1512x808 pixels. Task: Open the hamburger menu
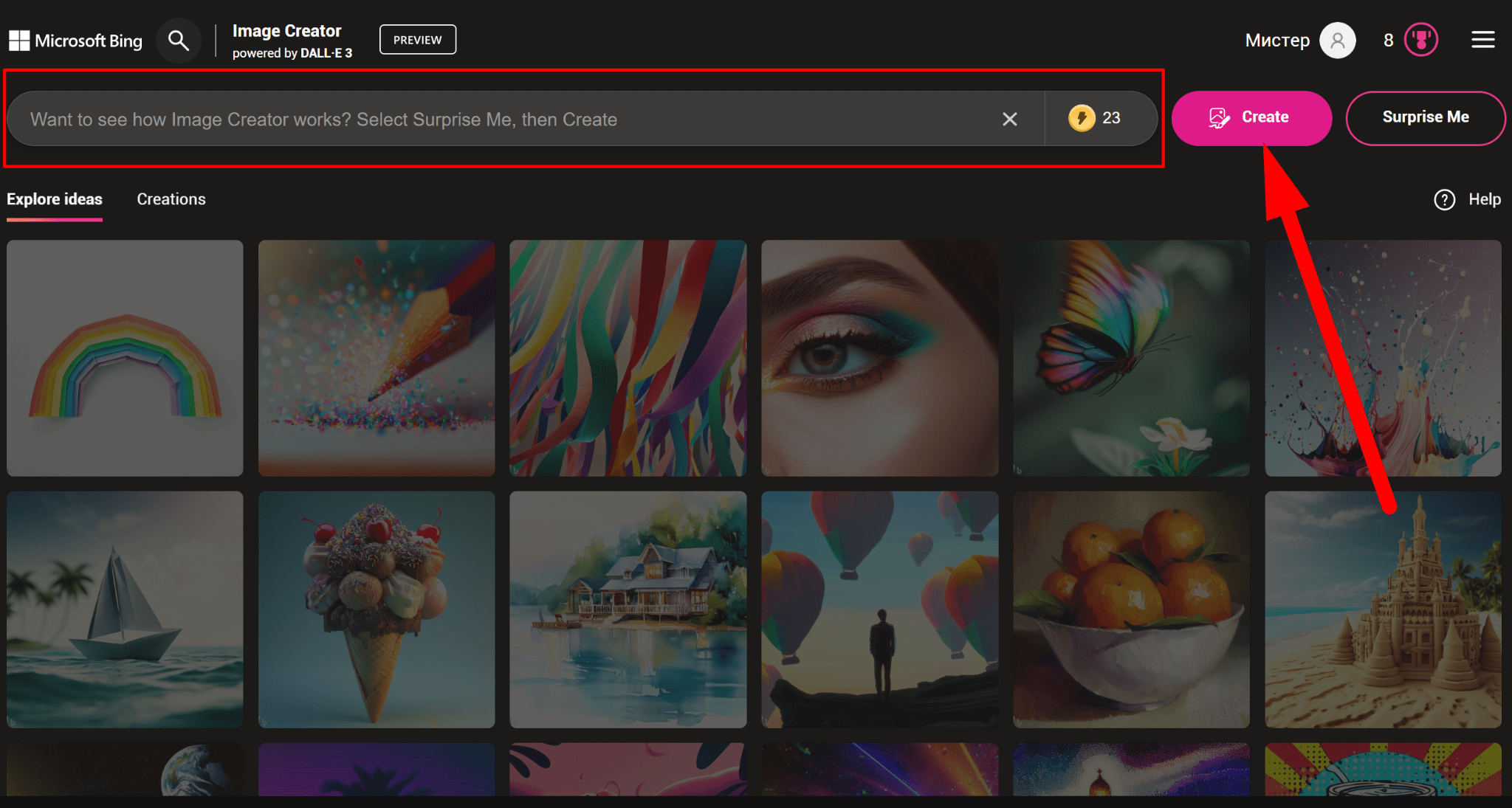click(x=1482, y=40)
